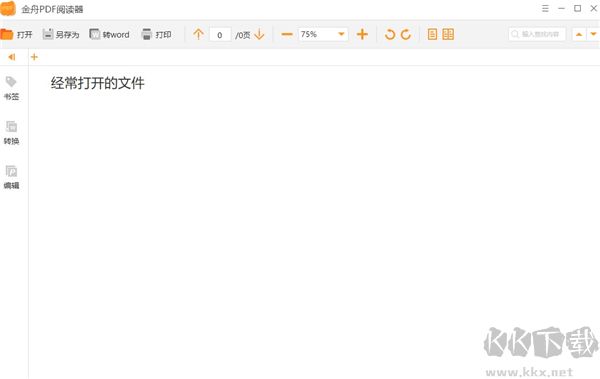
Task: Open the 书签 bookmarks panel
Action: tap(11, 88)
